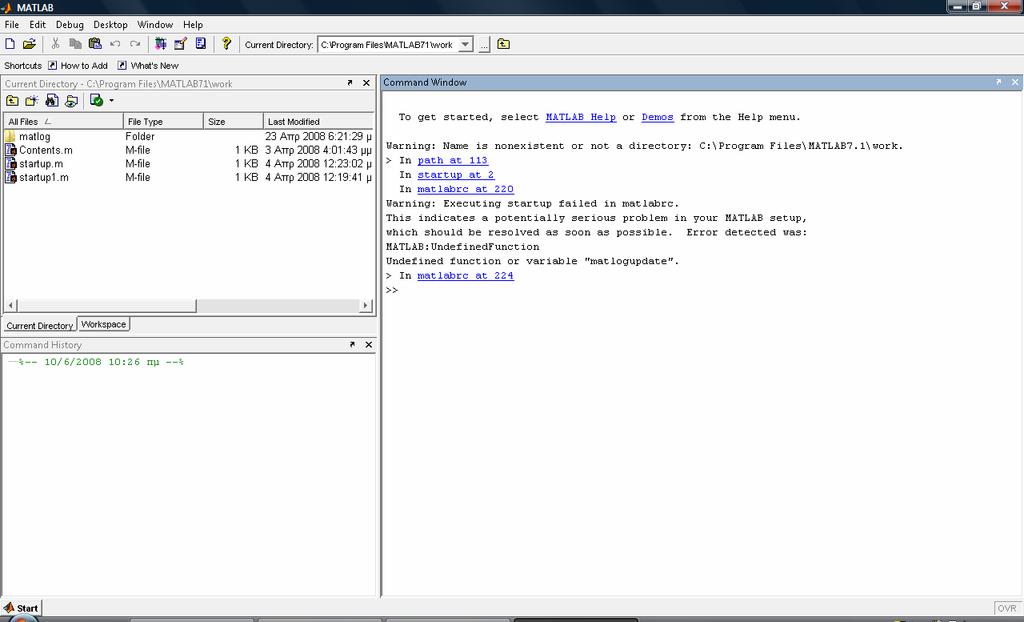Close the Current Directory panel

point(366,83)
